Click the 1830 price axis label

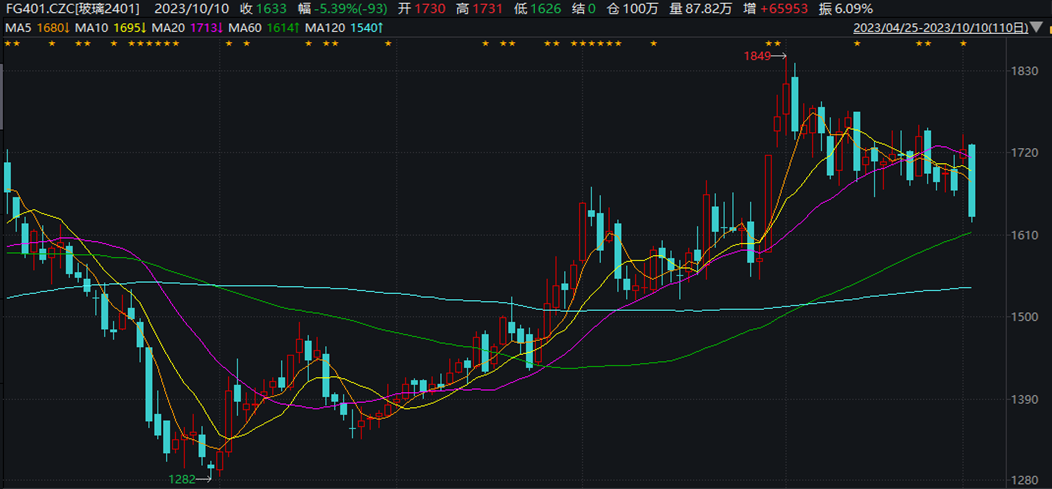(x=1025, y=71)
